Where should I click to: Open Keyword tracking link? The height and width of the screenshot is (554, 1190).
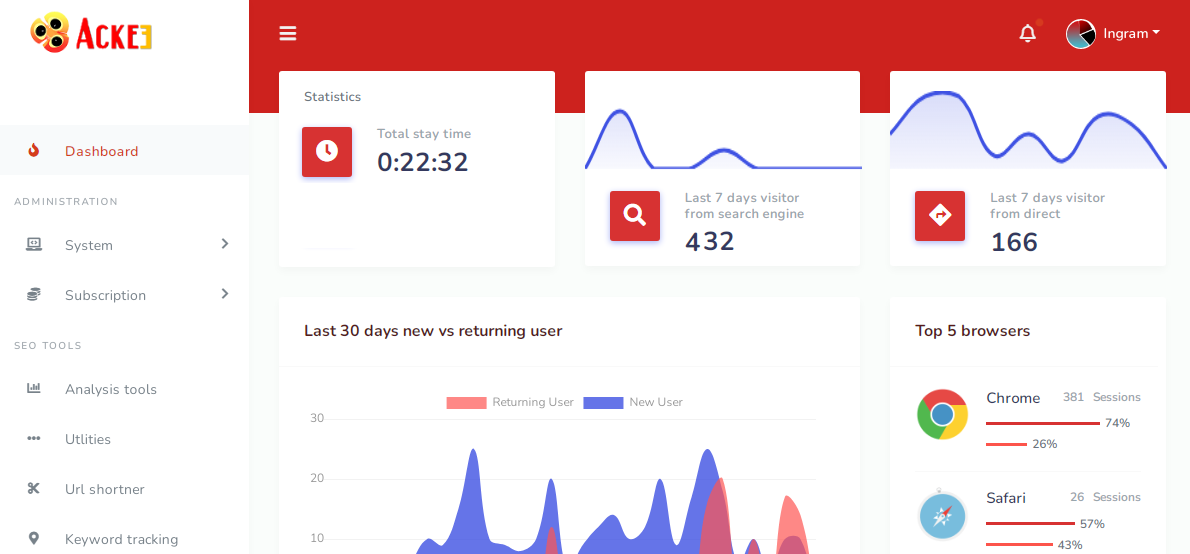click(x=121, y=539)
